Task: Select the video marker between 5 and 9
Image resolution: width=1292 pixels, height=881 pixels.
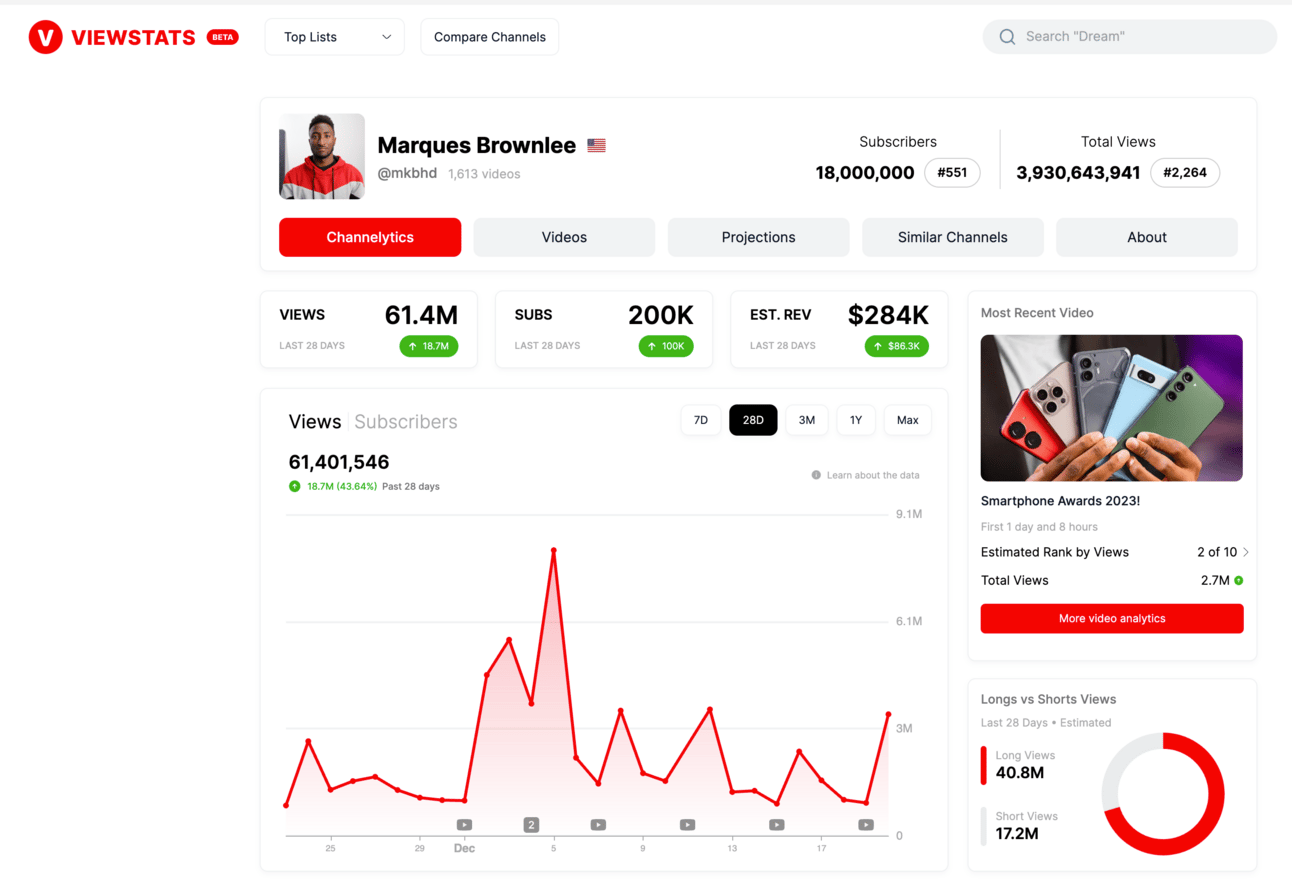Action: tap(598, 825)
